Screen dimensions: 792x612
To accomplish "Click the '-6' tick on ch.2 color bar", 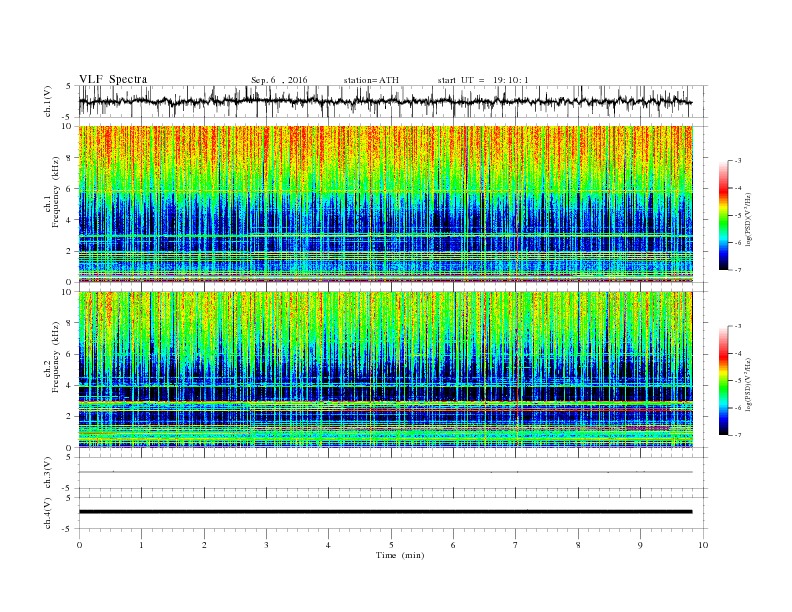I will coord(738,408).
